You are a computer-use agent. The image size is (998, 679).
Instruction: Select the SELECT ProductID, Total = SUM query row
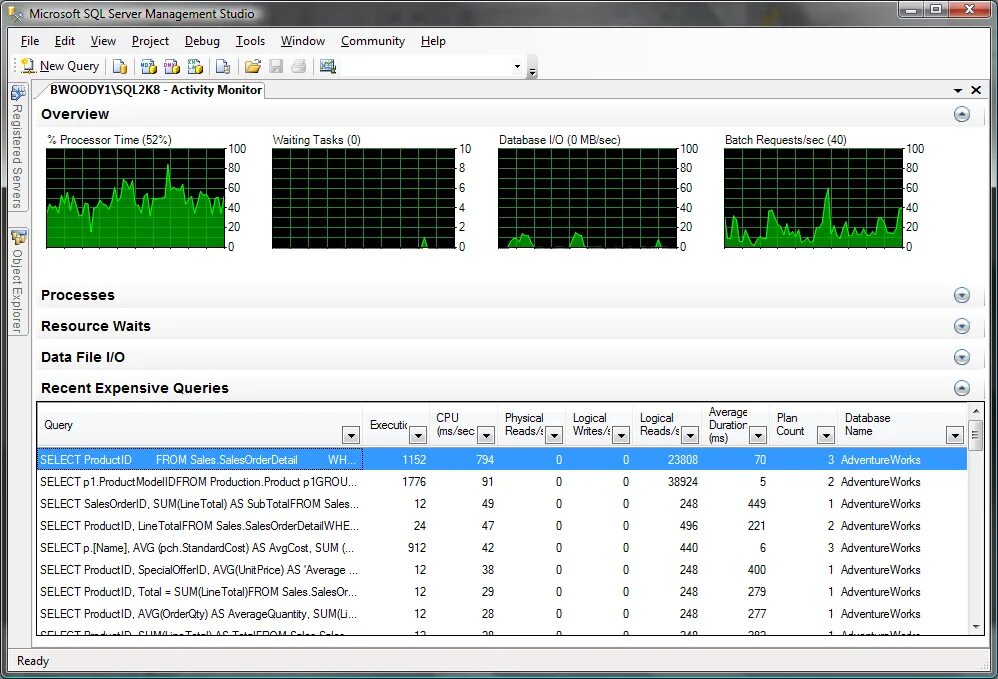502,592
